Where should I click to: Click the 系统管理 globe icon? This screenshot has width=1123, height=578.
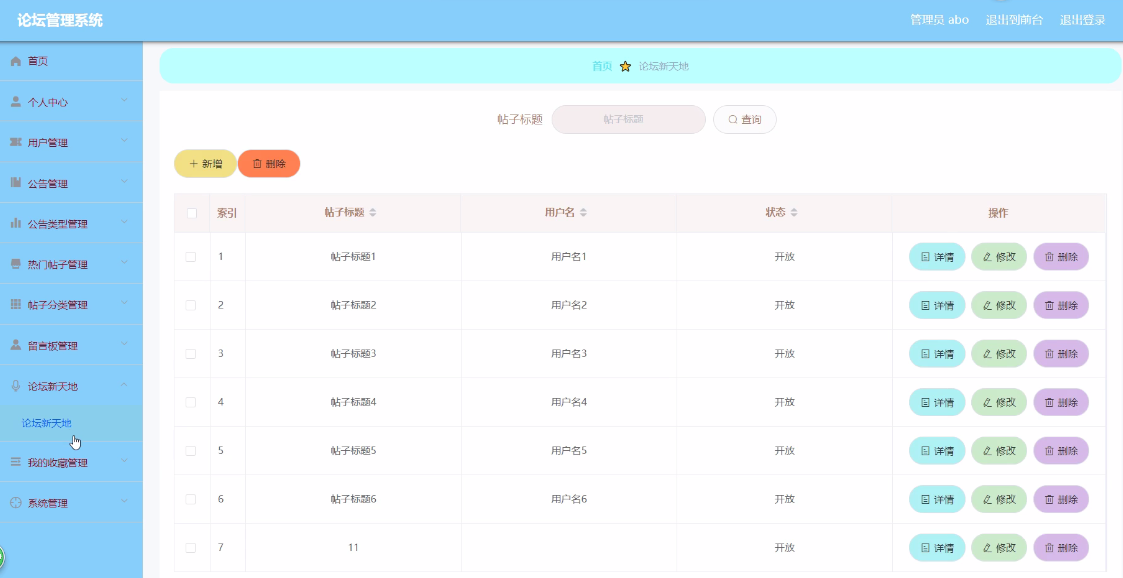[16, 503]
